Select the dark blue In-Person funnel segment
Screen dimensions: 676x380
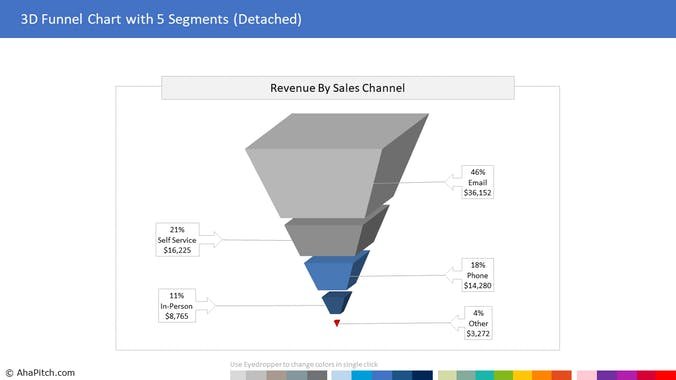point(336,303)
